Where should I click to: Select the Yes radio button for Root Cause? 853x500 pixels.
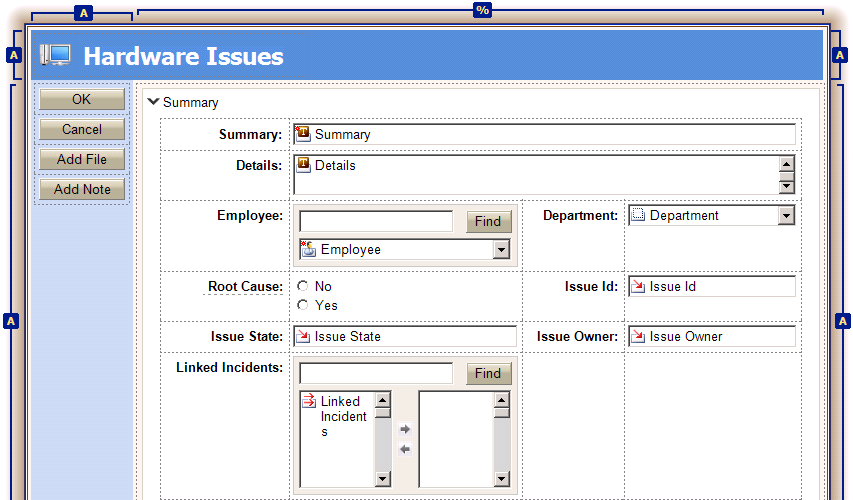(x=303, y=305)
